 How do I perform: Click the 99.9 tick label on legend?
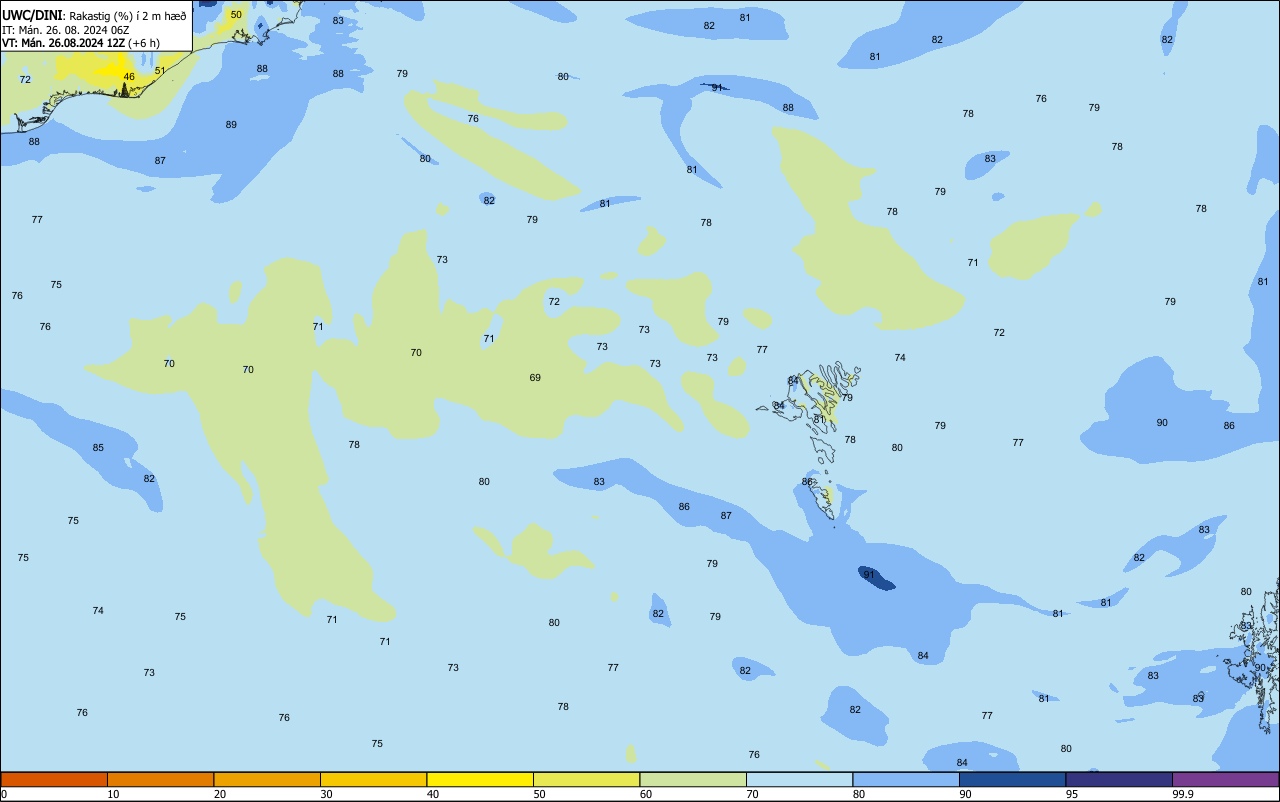(1185, 794)
